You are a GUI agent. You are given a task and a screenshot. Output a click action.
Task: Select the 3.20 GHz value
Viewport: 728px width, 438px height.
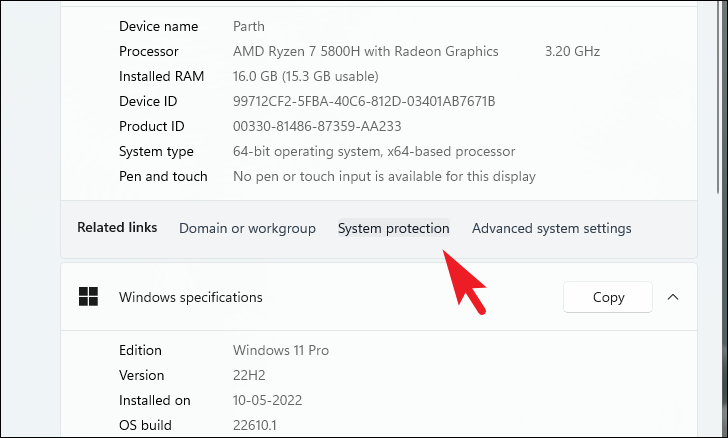[x=572, y=51]
